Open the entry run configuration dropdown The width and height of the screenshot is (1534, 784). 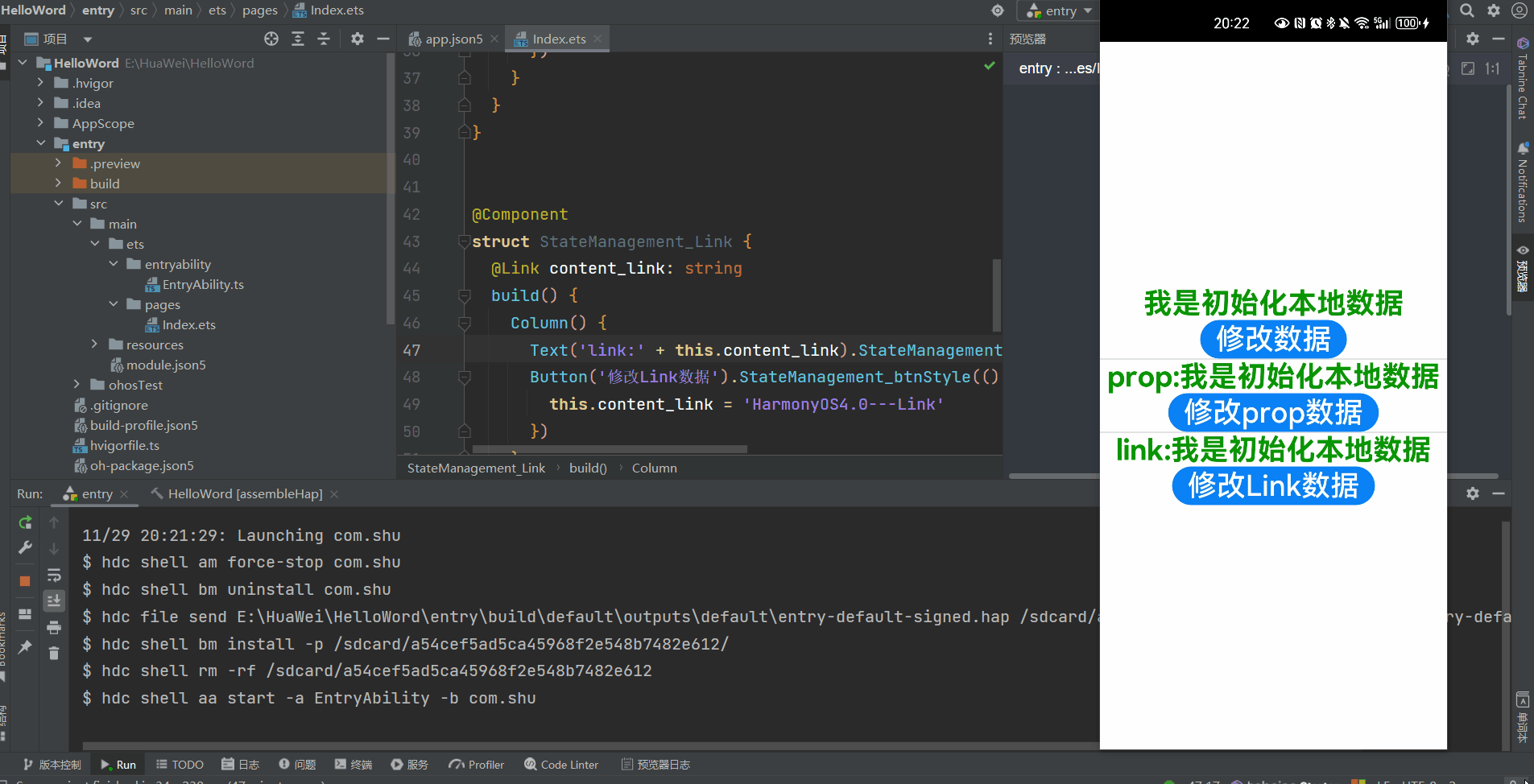click(1059, 10)
